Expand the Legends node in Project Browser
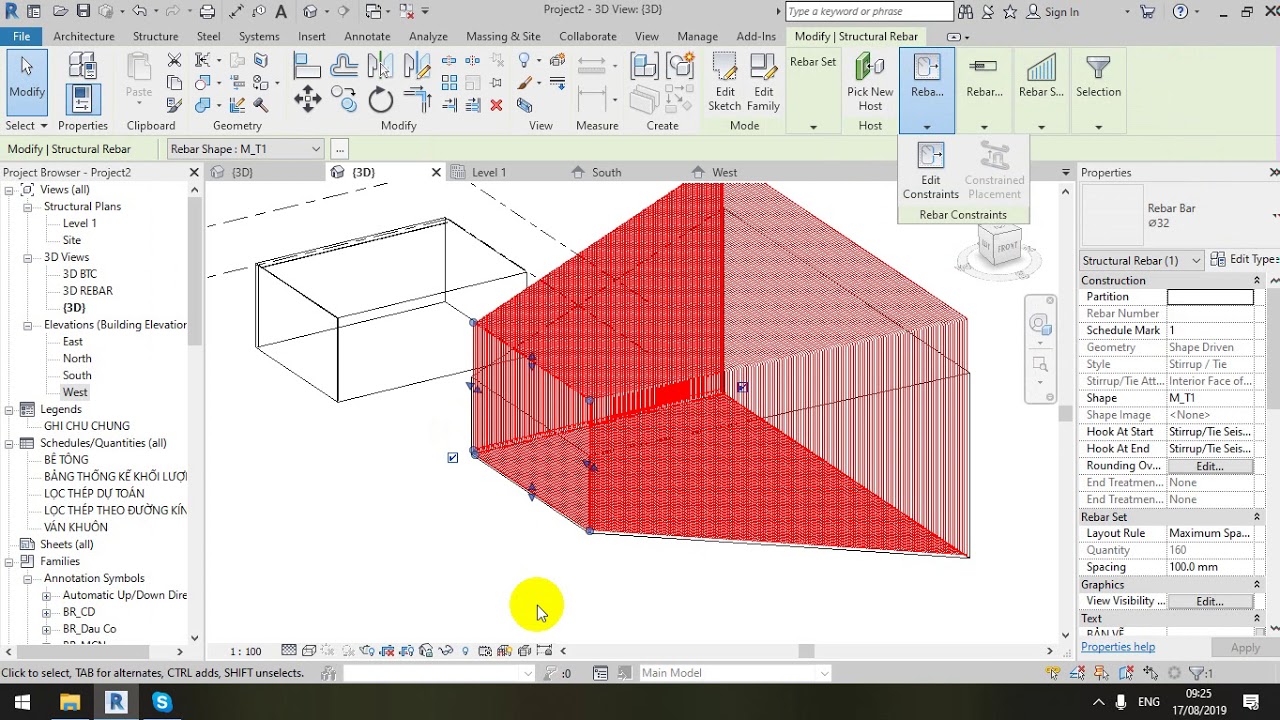This screenshot has height=720, width=1280. [10, 409]
